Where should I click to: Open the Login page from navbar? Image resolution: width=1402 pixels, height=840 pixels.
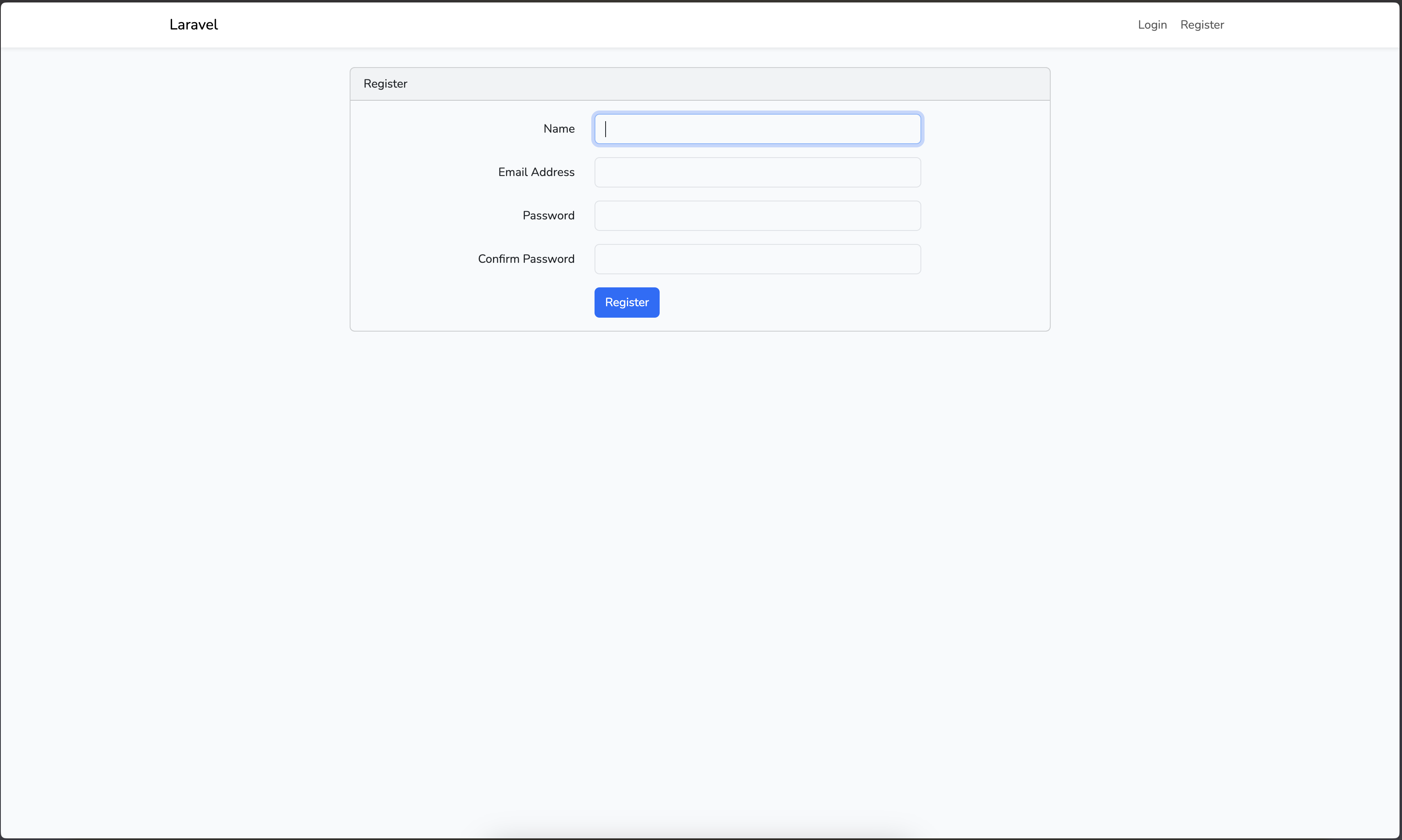pos(1152,25)
